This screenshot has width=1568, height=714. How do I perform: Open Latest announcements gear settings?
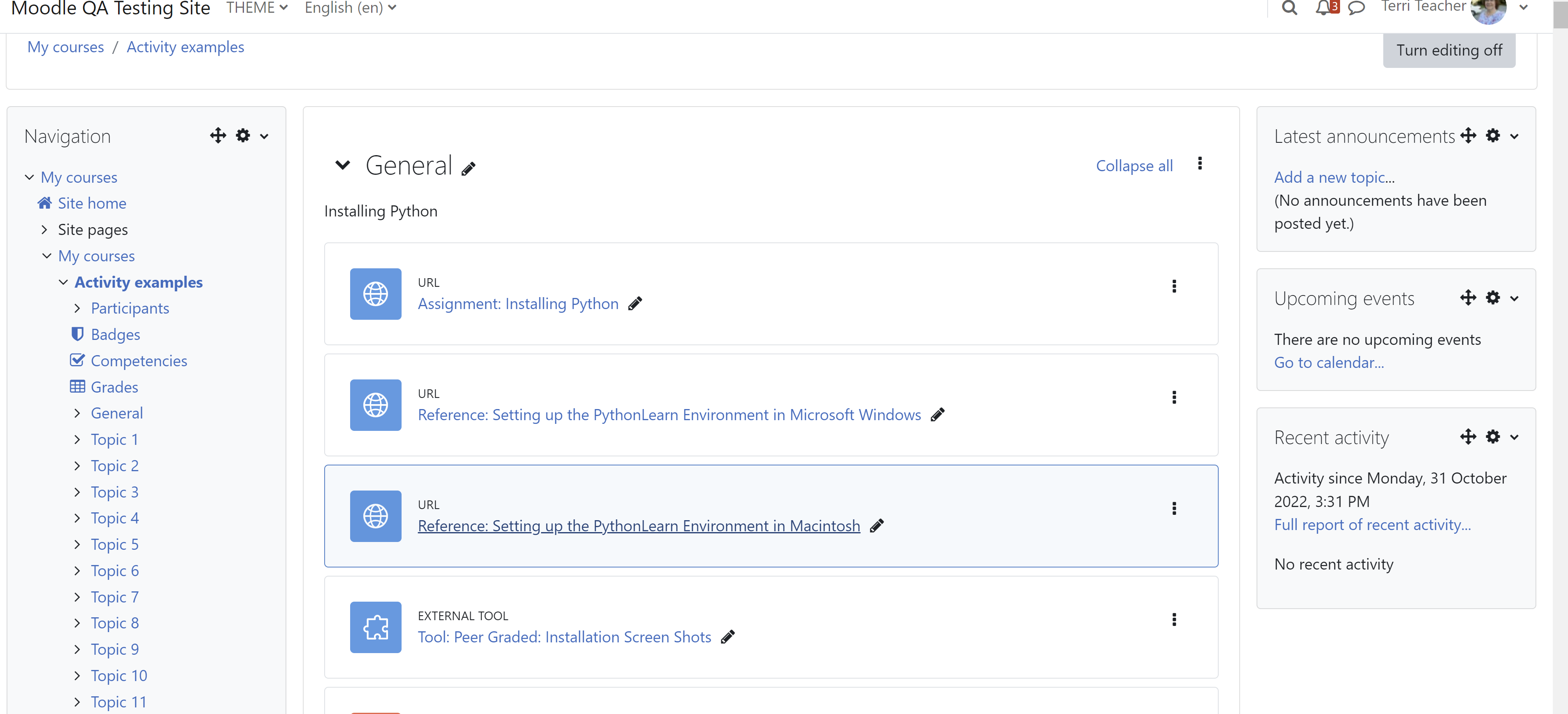(x=1493, y=135)
